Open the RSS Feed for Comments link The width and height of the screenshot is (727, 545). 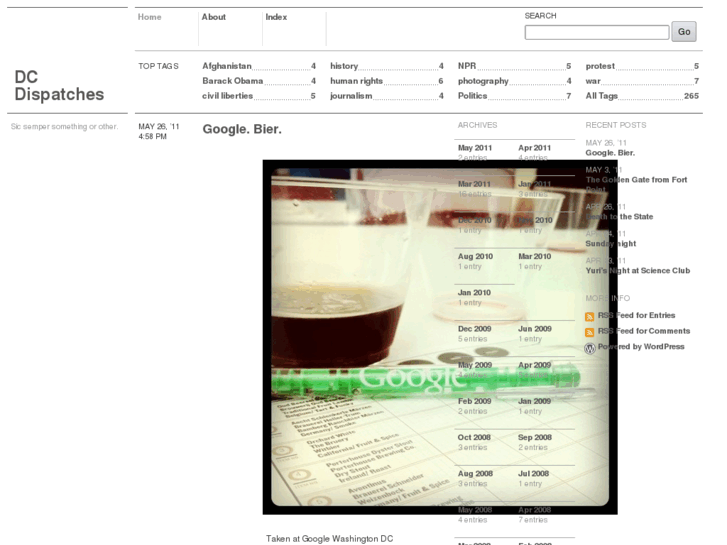tap(644, 331)
